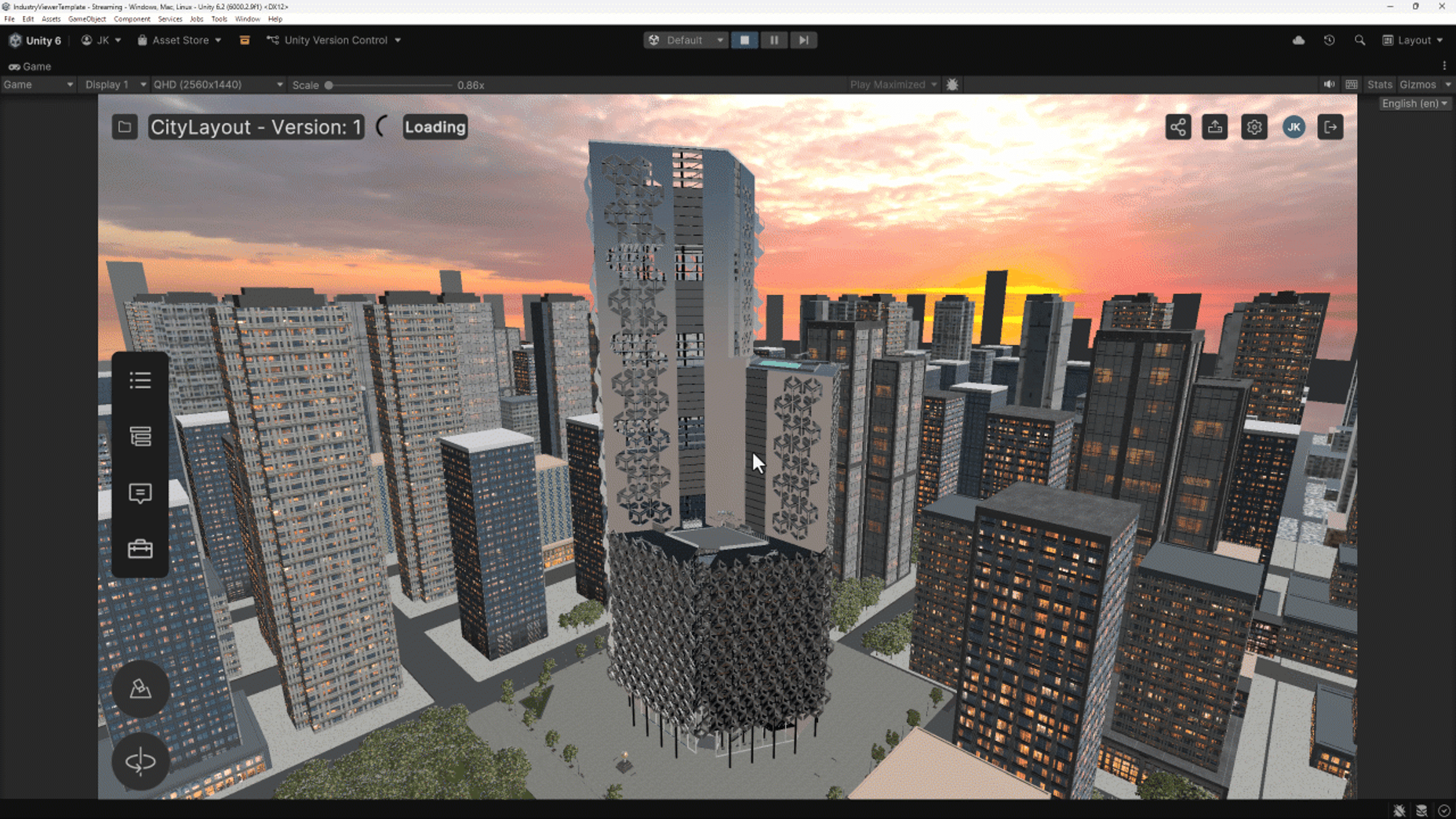Toggle the Stats overlay

[x=1379, y=85]
